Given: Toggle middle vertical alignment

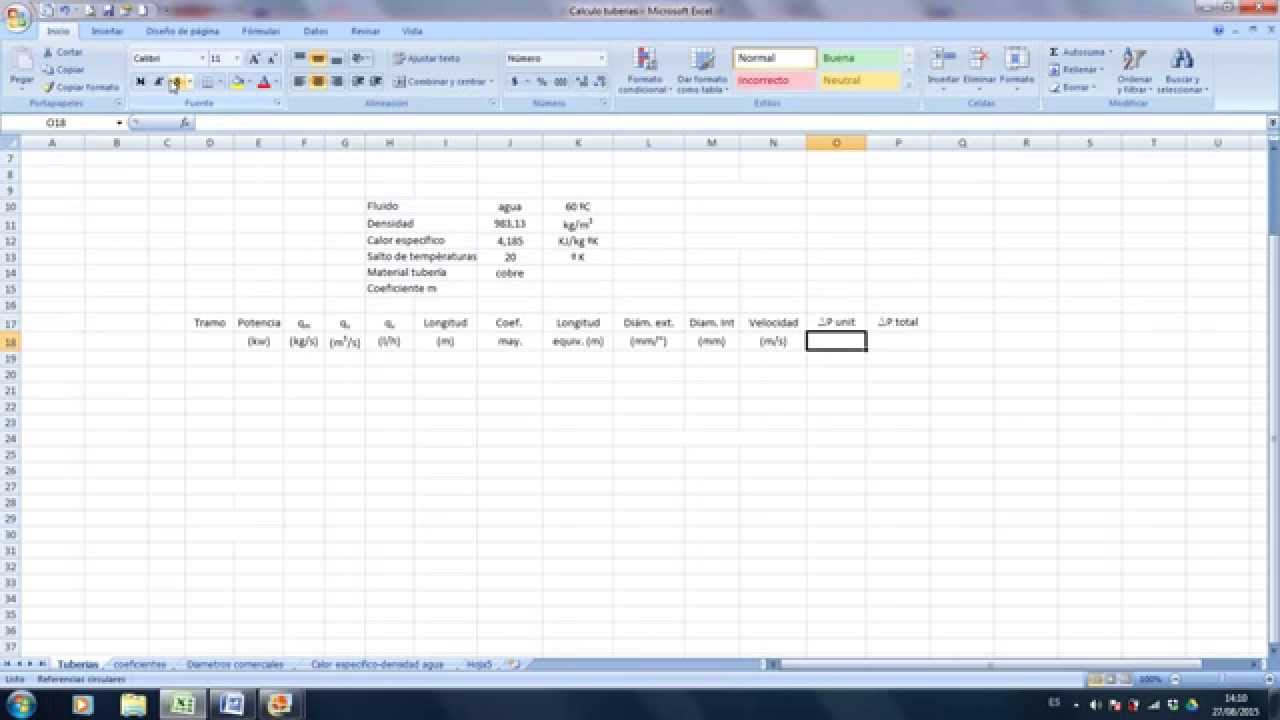Looking at the screenshot, I should tap(318, 59).
